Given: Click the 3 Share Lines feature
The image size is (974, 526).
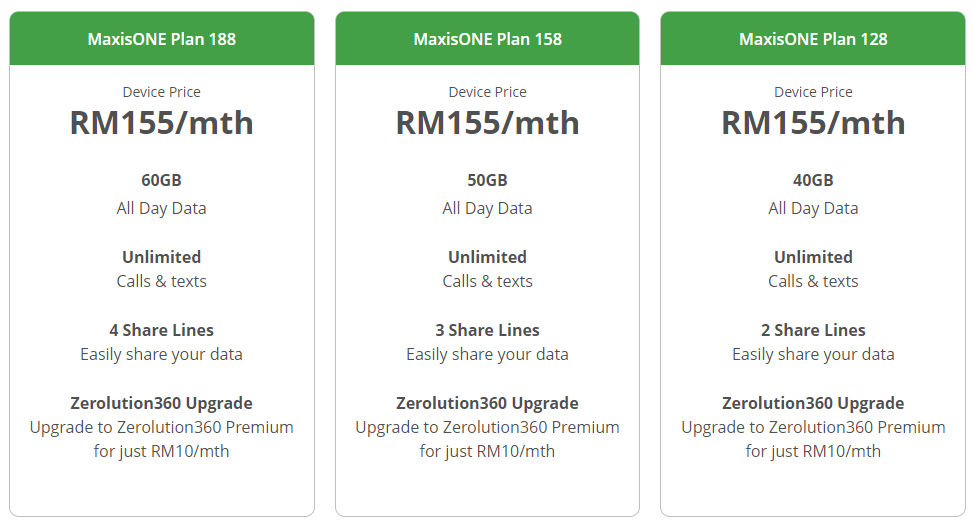Looking at the screenshot, I should (x=488, y=330).
